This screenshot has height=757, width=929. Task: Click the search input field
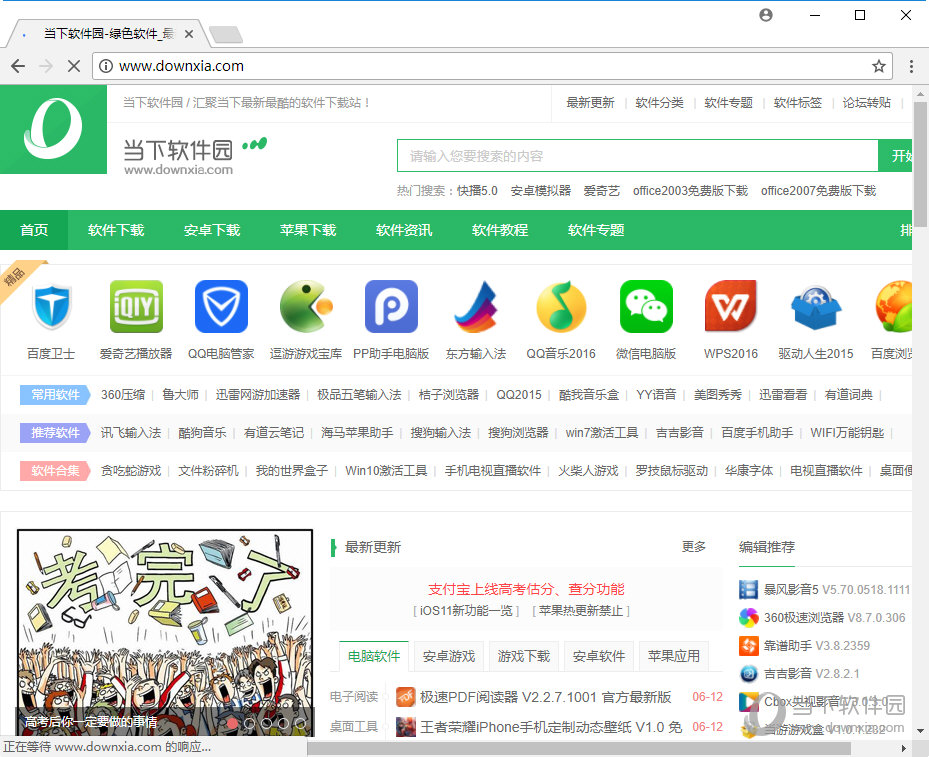tap(637, 156)
